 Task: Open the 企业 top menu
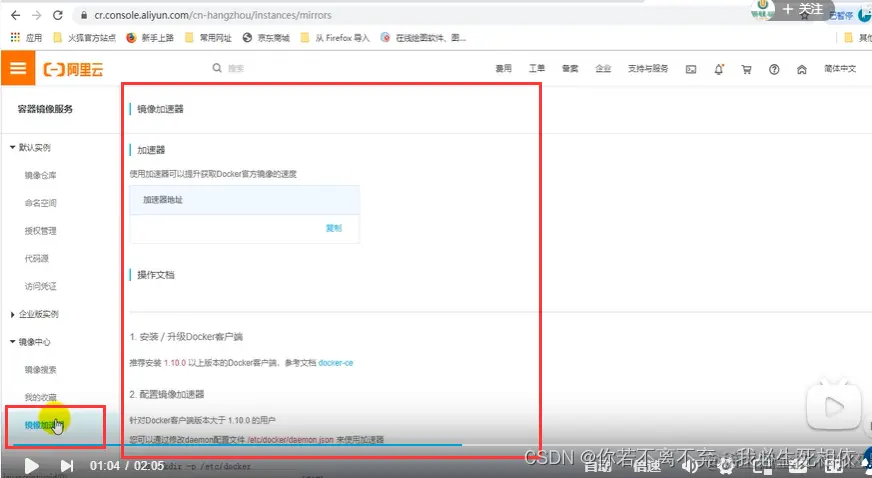coord(603,68)
